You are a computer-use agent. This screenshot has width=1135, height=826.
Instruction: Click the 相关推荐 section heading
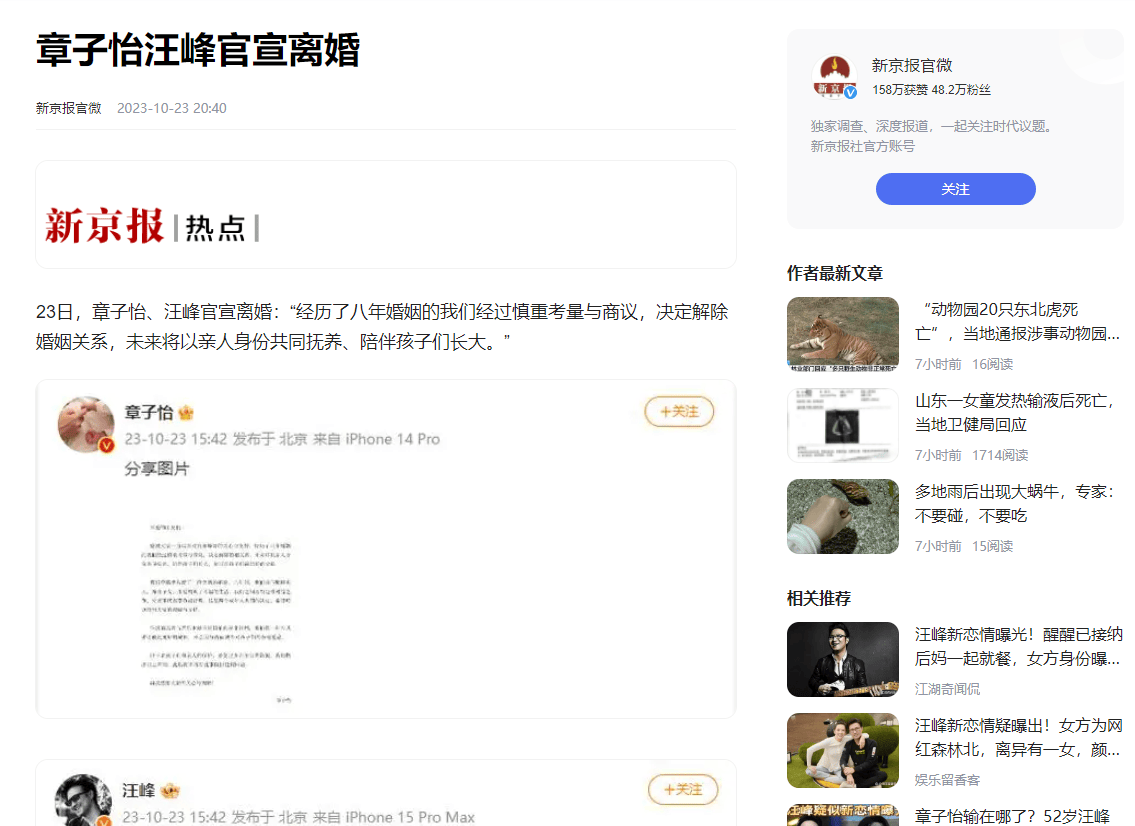pyautogui.click(x=819, y=599)
